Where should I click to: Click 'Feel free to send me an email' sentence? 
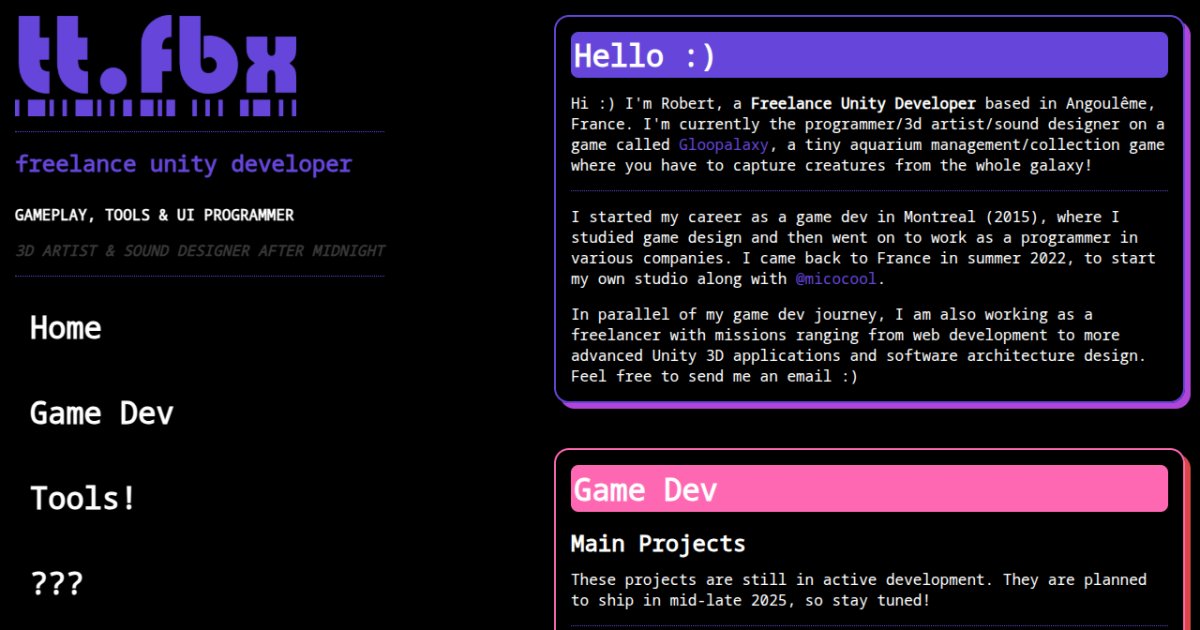click(x=714, y=376)
